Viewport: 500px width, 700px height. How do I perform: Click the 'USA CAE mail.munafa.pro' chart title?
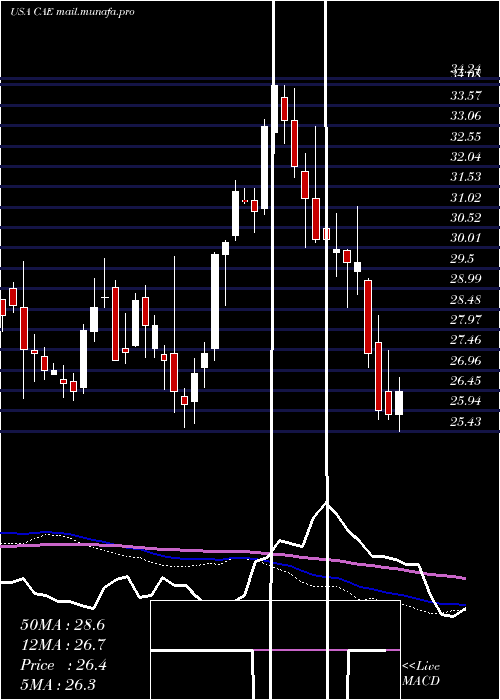point(72,12)
